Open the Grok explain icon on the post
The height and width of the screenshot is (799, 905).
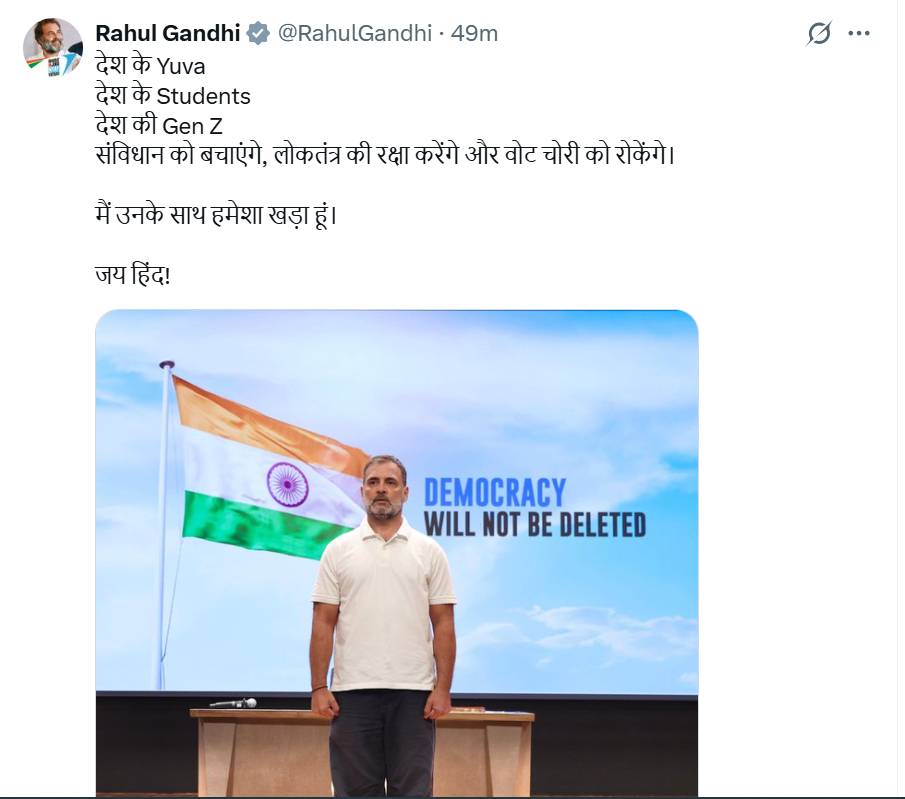point(819,33)
